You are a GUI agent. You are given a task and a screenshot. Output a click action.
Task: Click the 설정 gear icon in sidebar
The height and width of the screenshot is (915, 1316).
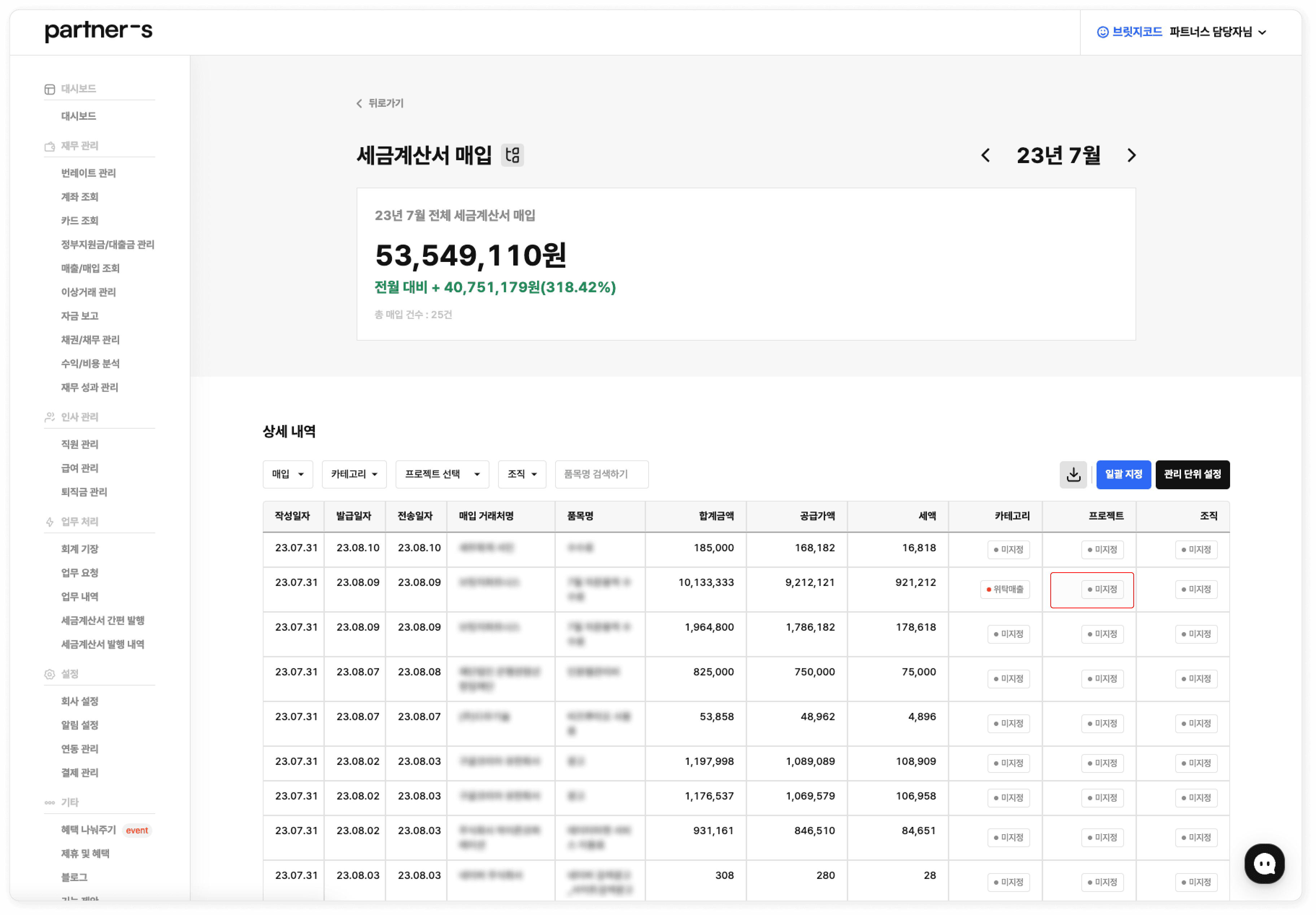[x=50, y=675]
